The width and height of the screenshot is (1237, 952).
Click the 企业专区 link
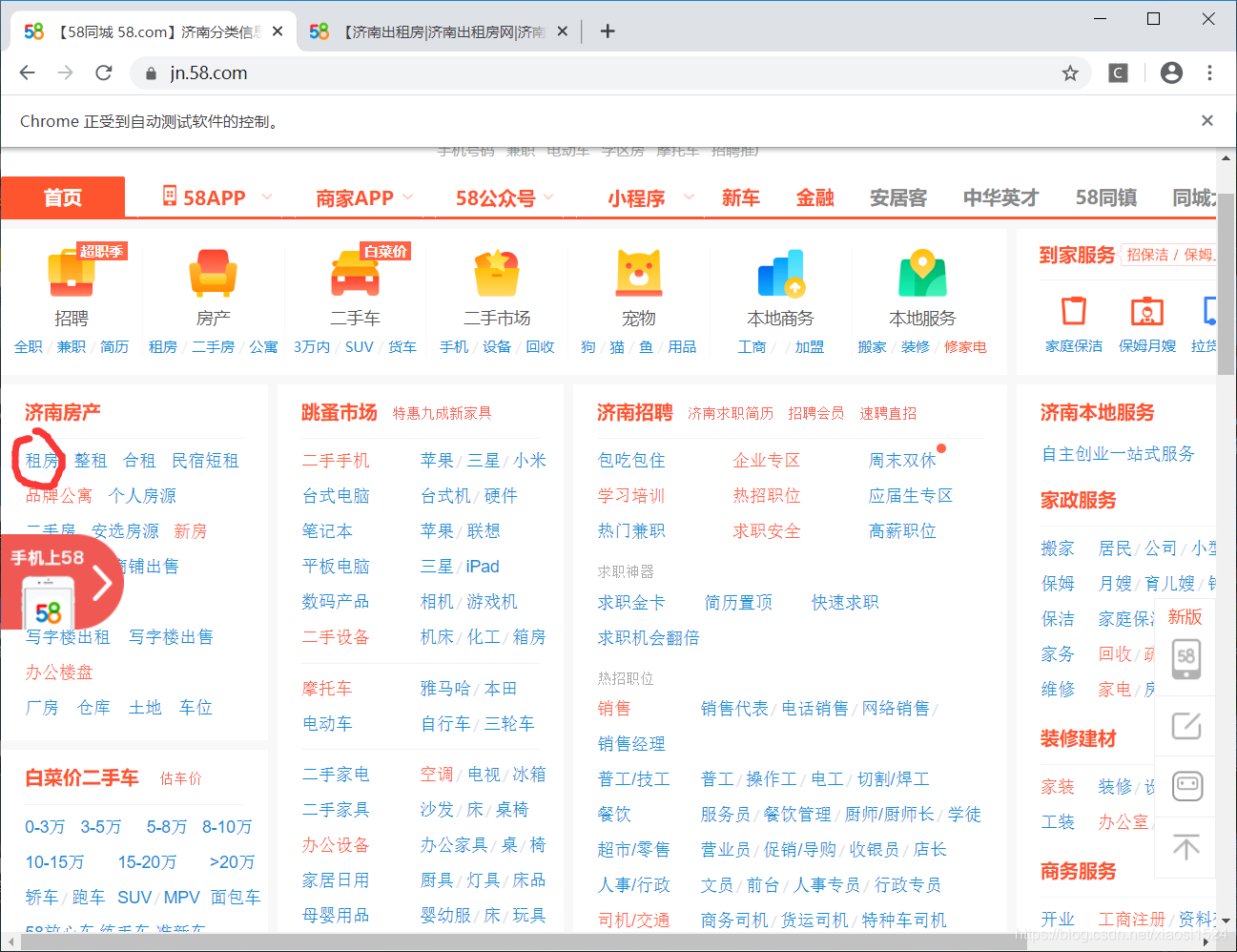(767, 461)
